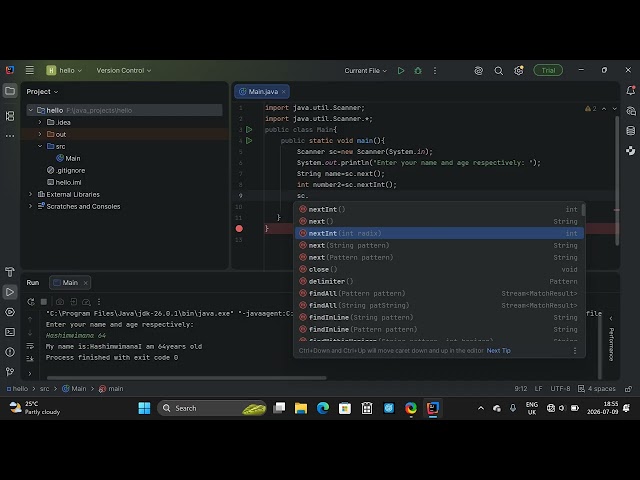Open the Build hammer tool window
This screenshot has height=480, width=640.
pos(10,271)
